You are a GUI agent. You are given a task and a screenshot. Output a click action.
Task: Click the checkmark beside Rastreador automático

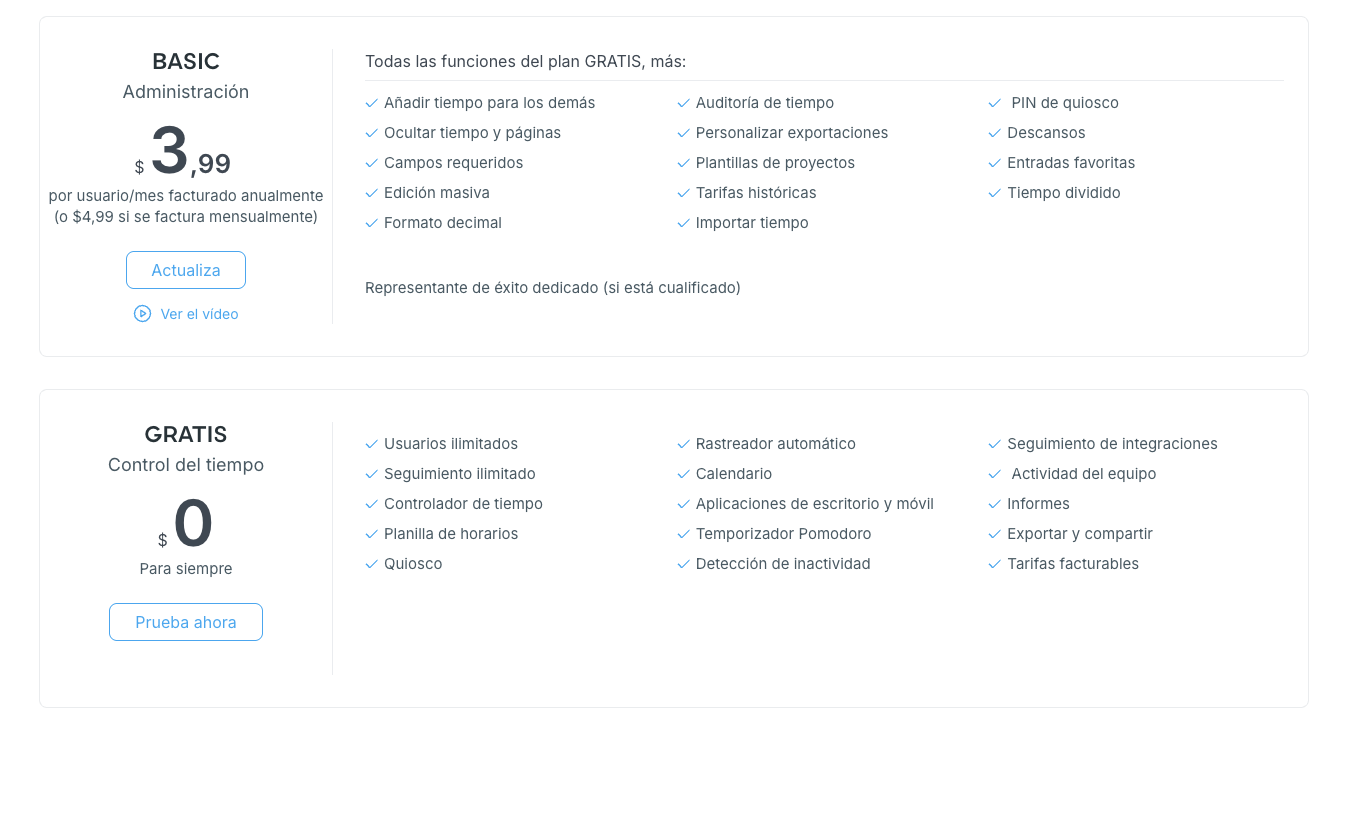point(683,444)
